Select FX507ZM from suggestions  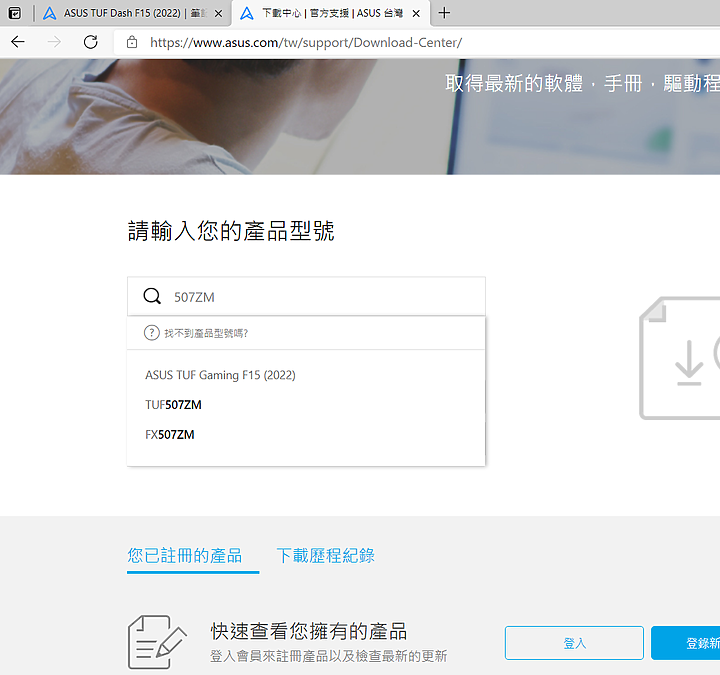tap(170, 434)
